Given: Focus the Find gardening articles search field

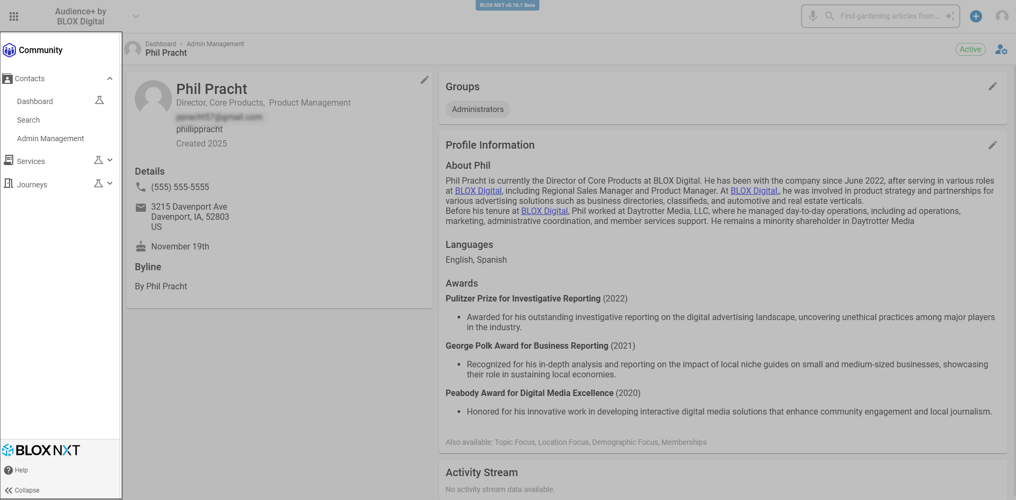Looking at the screenshot, I should click(x=890, y=16).
